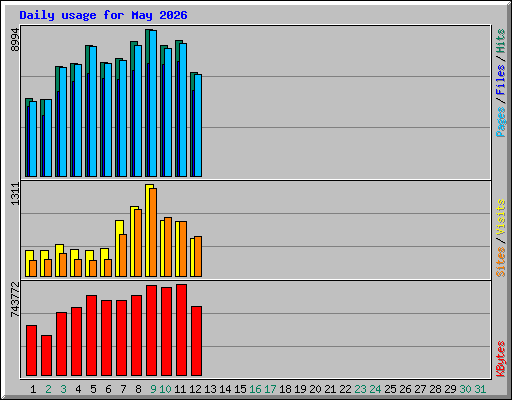Select the day 23 axis label

tap(360, 389)
